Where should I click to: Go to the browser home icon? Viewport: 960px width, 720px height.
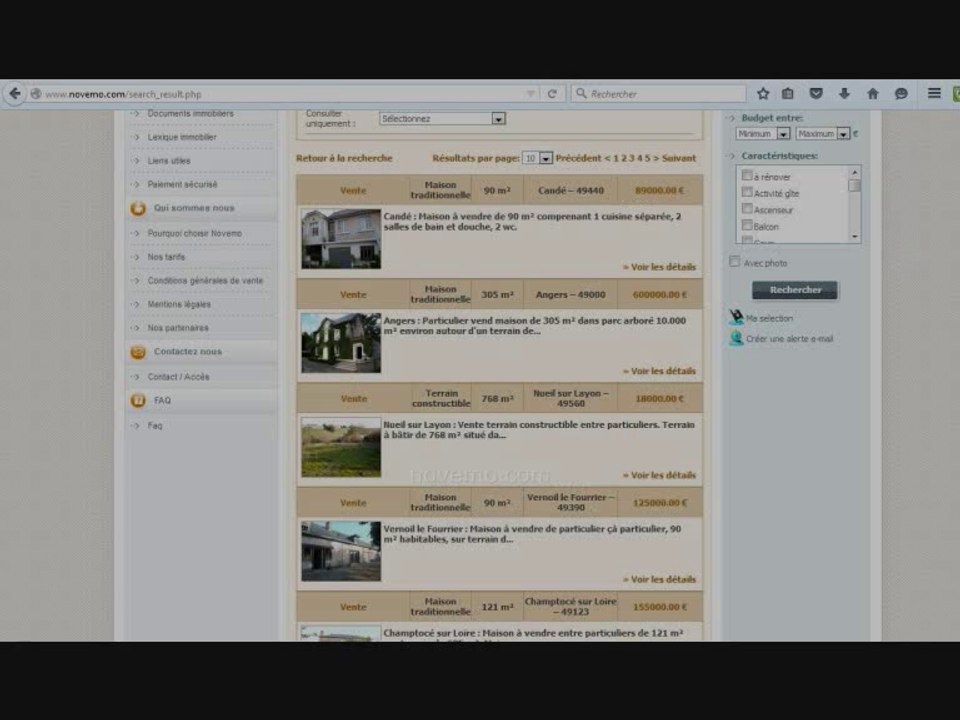click(x=872, y=94)
